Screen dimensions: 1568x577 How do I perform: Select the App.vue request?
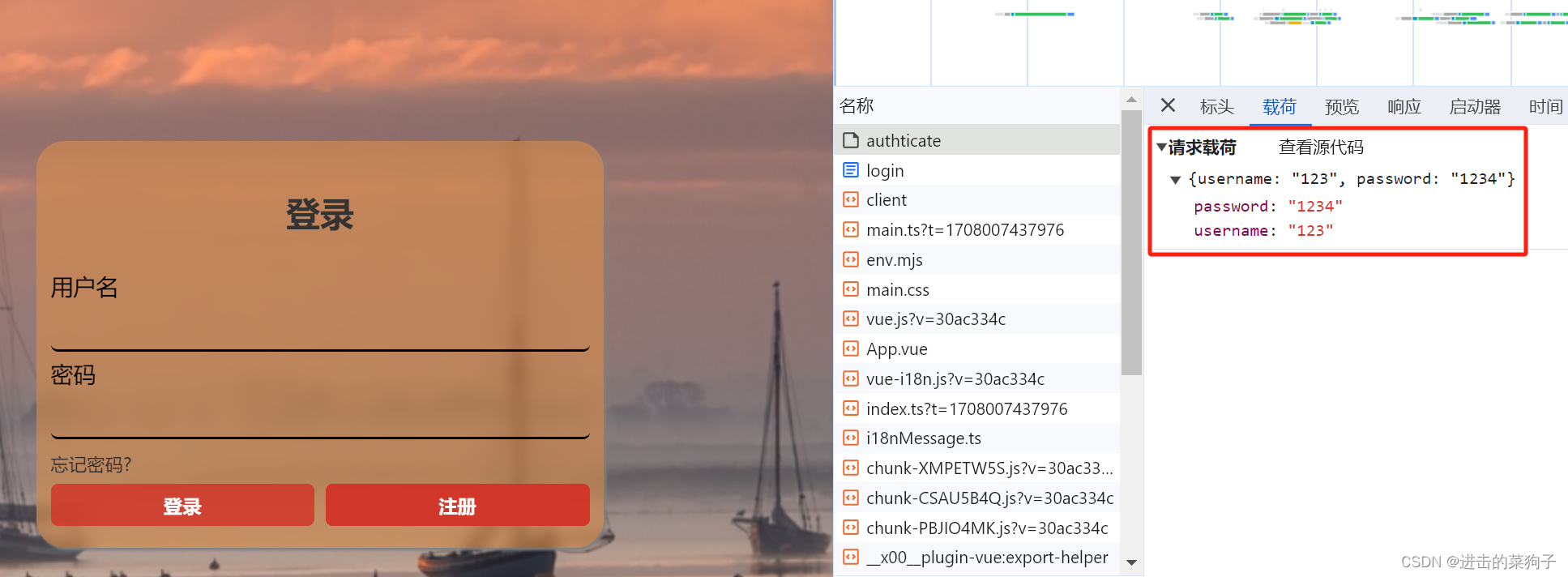(x=977, y=348)
